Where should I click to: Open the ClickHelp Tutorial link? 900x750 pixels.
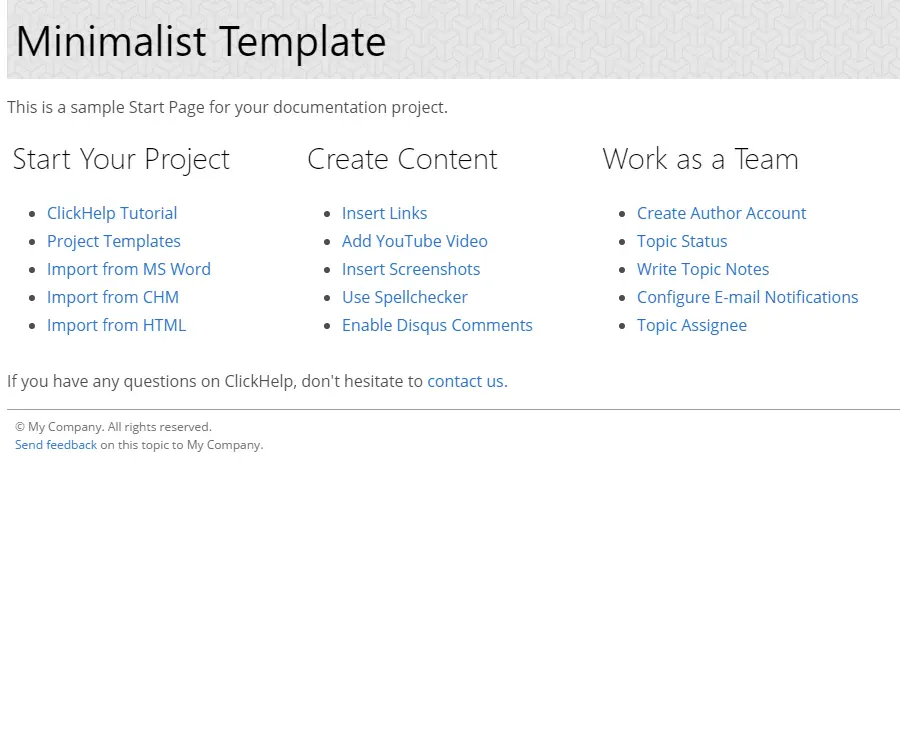[112, 213]
